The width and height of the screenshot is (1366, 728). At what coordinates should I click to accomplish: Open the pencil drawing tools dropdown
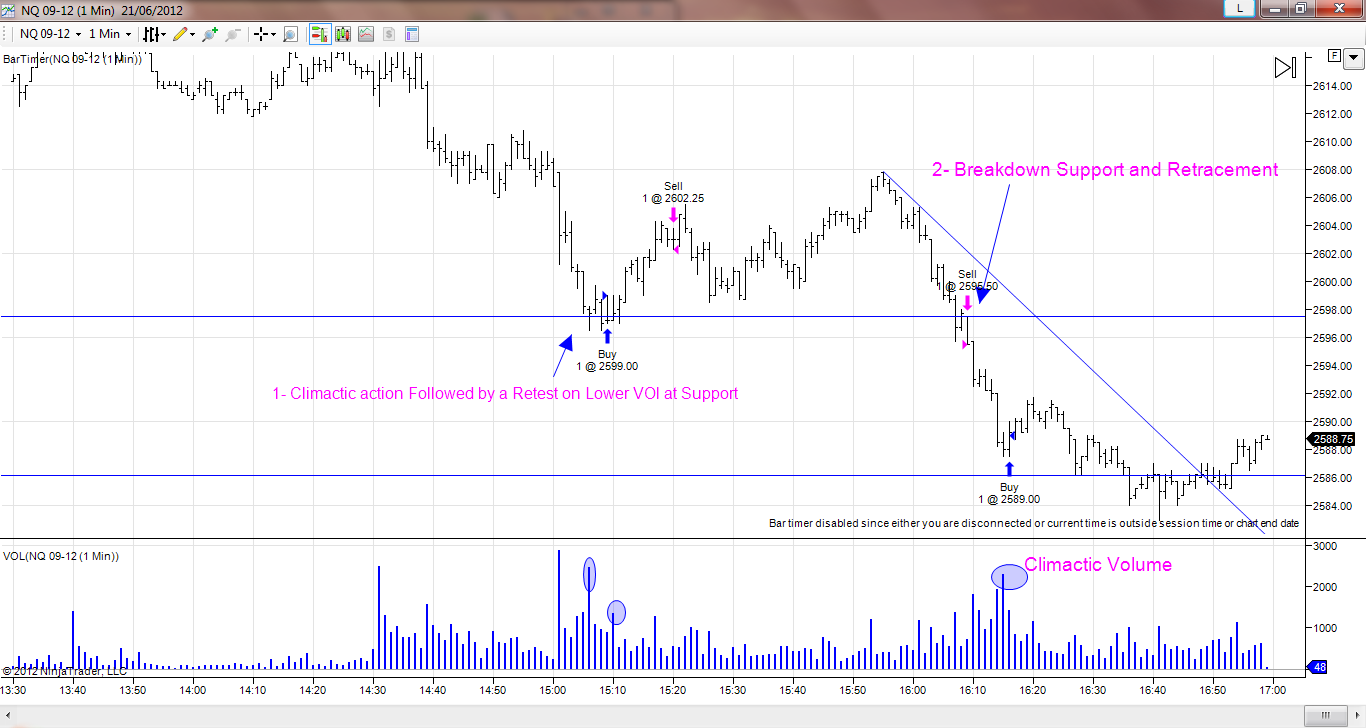(x=184, y=34)
